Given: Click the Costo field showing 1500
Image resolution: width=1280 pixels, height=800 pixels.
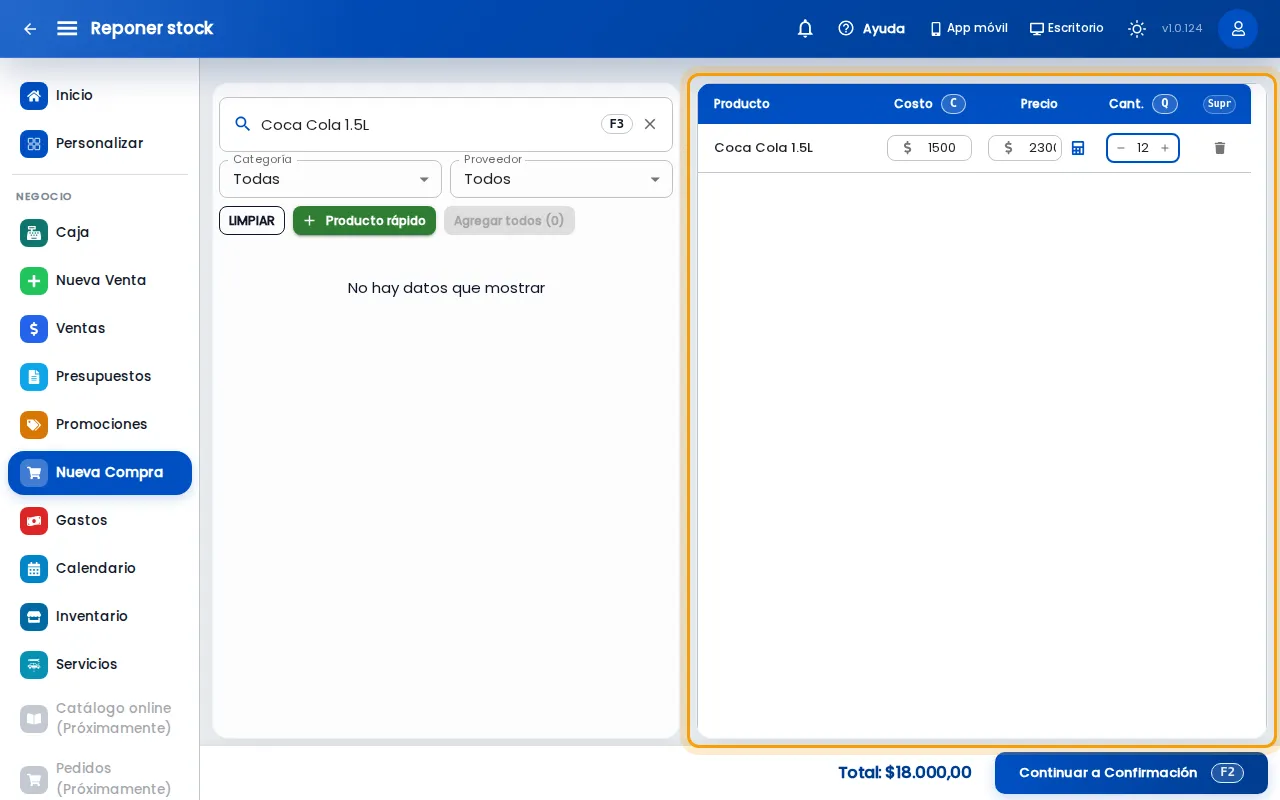Looking at the screenshot, I should pyautogui.click(x=929, y=148).
